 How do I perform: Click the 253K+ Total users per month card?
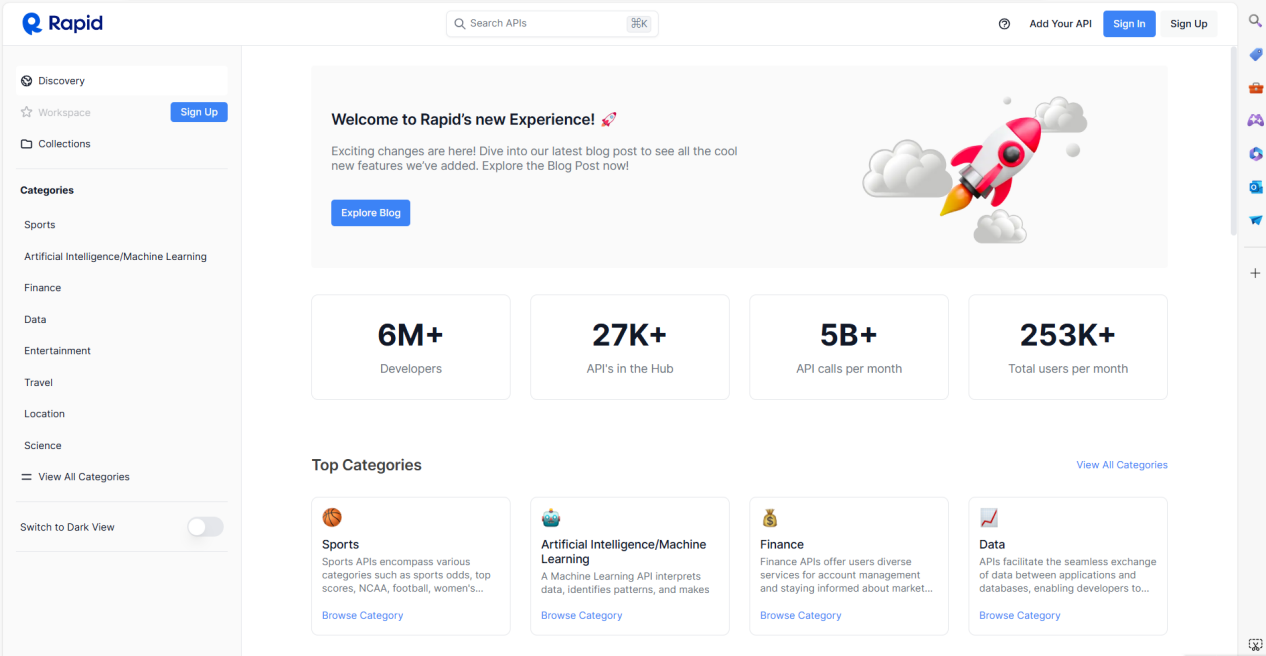pyautogui.click(x=1068, y=347)
